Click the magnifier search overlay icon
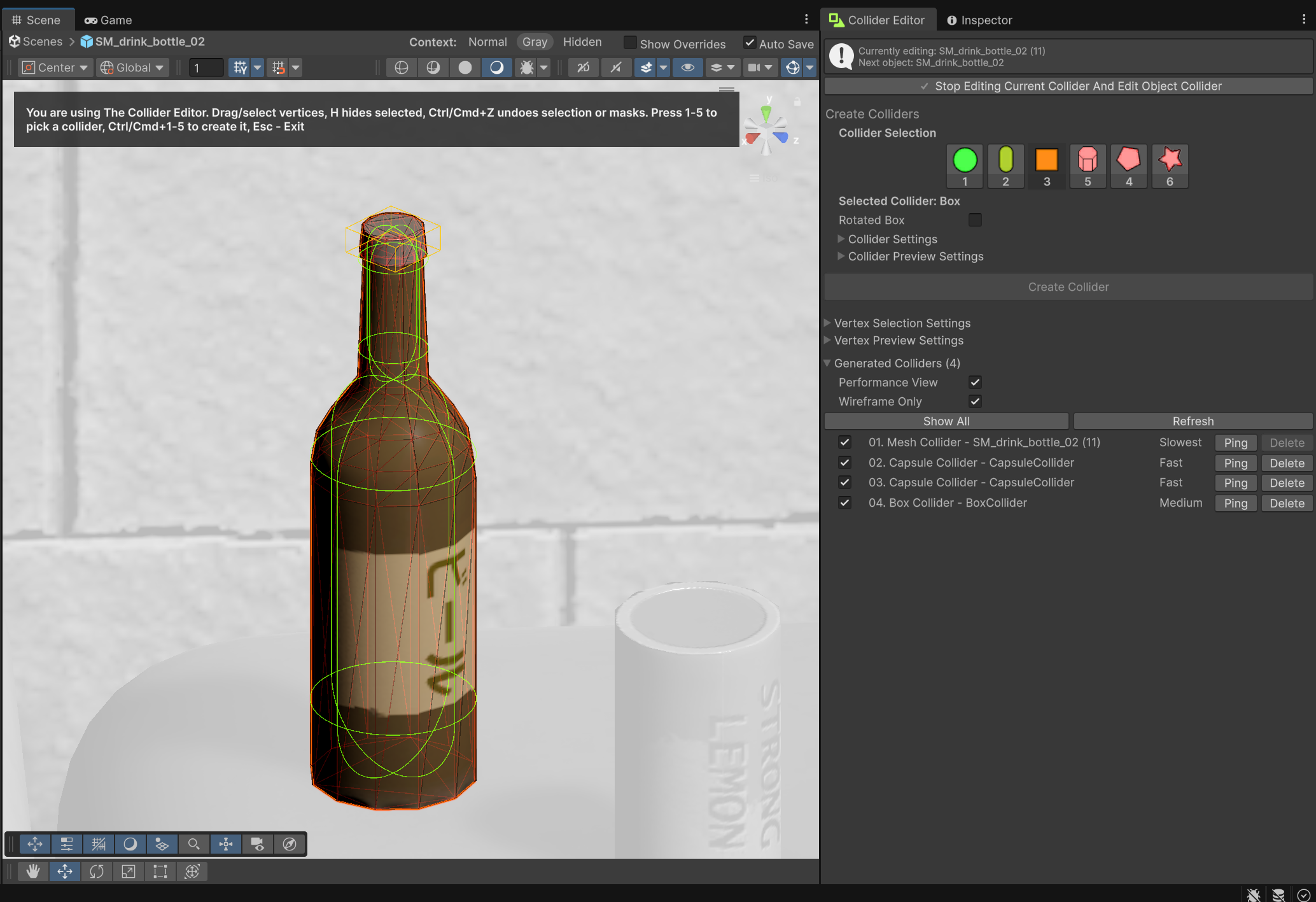Viewport: 1316px width, 902px height. pyautogui.click(x=194, y=844)
